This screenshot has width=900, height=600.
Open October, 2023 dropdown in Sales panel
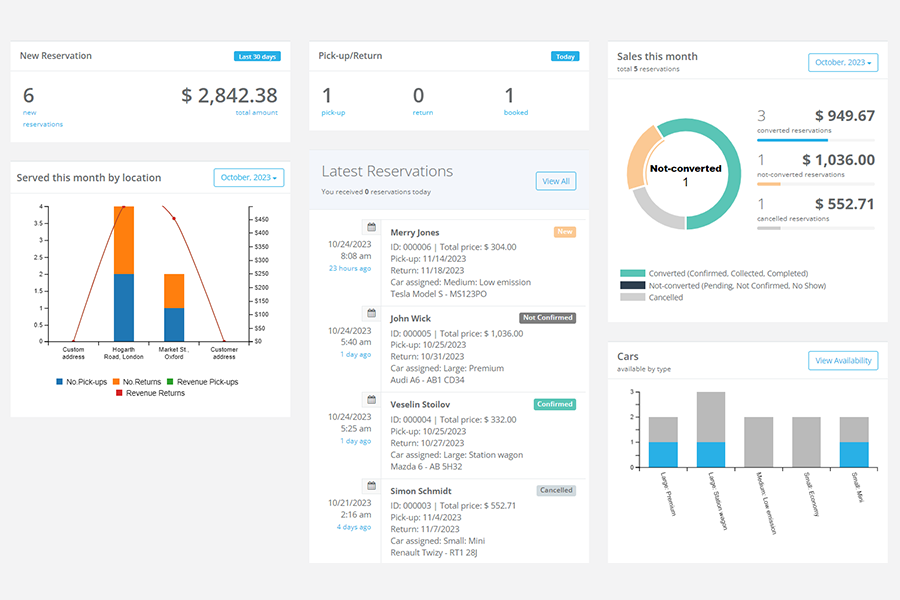pos(843,63)
